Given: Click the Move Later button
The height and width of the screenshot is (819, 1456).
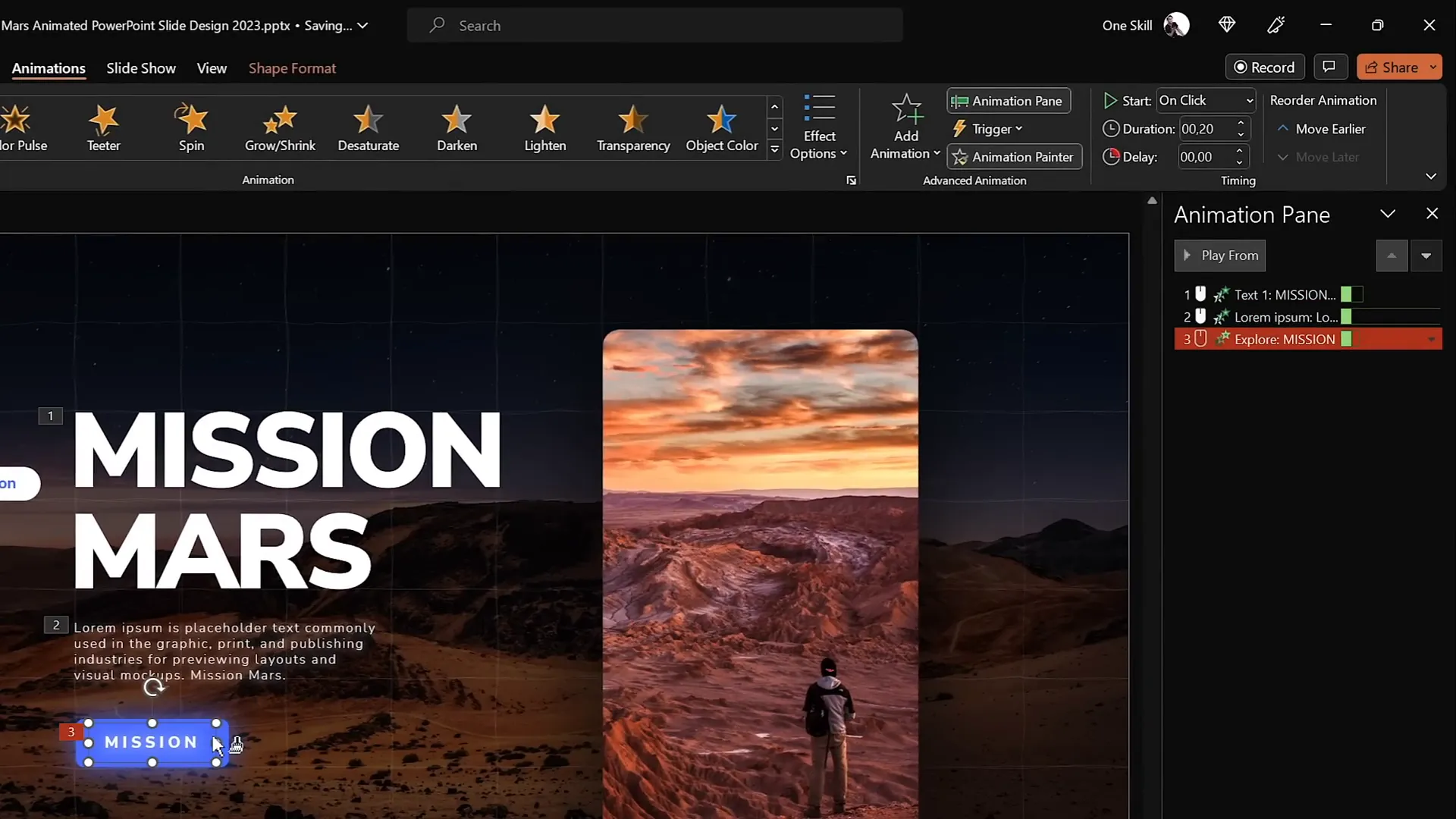Looking at the screenshot, I should pos(1318,157).
